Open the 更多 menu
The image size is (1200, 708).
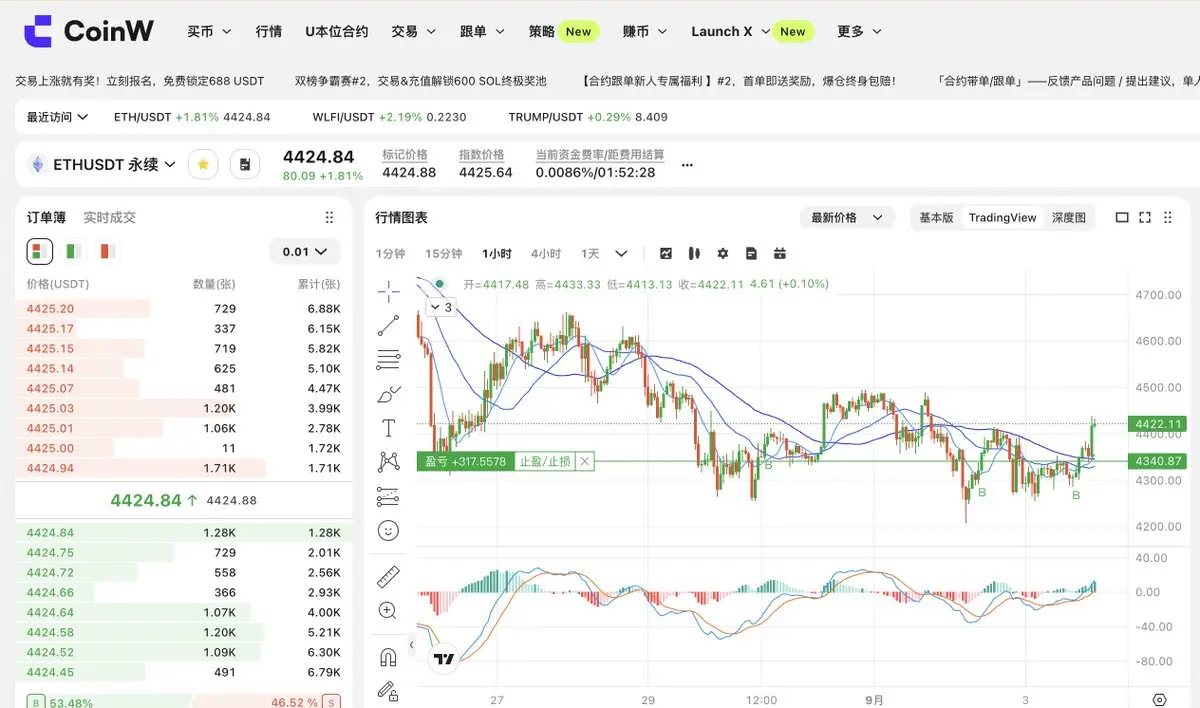[x=859, y=31]
